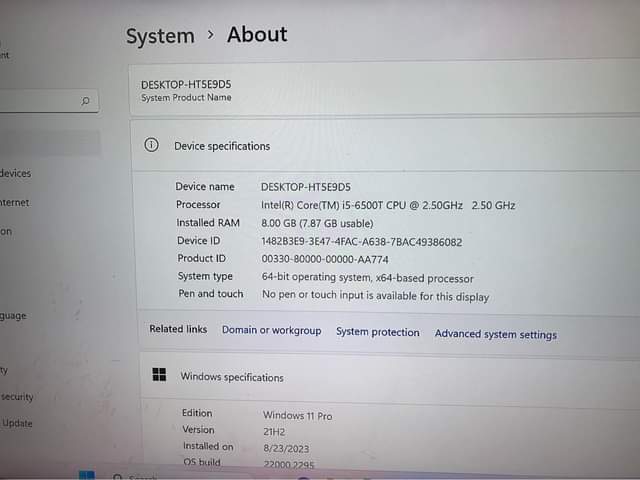Viewport: 640px width, 480px height.
Task: Click the Installed on date 8/23/2023
Action: tap(286, 449)
